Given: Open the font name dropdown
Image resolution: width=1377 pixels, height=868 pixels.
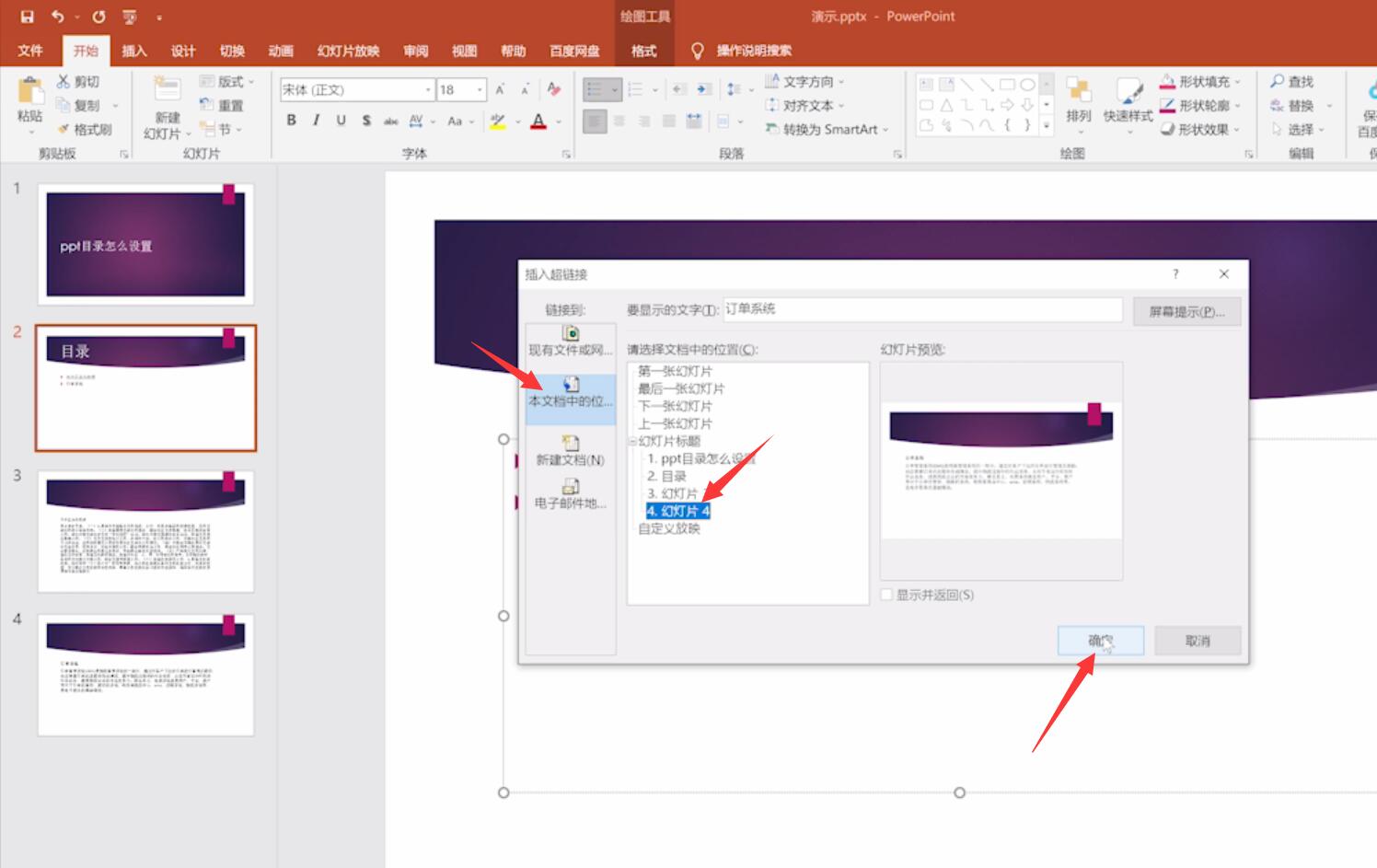Looking at the screenshot, I should click(x=428, y=89).
